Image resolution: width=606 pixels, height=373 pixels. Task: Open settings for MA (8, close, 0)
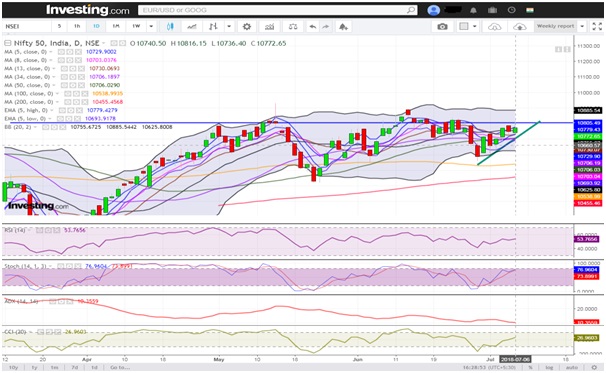click(x=70, y=60)
